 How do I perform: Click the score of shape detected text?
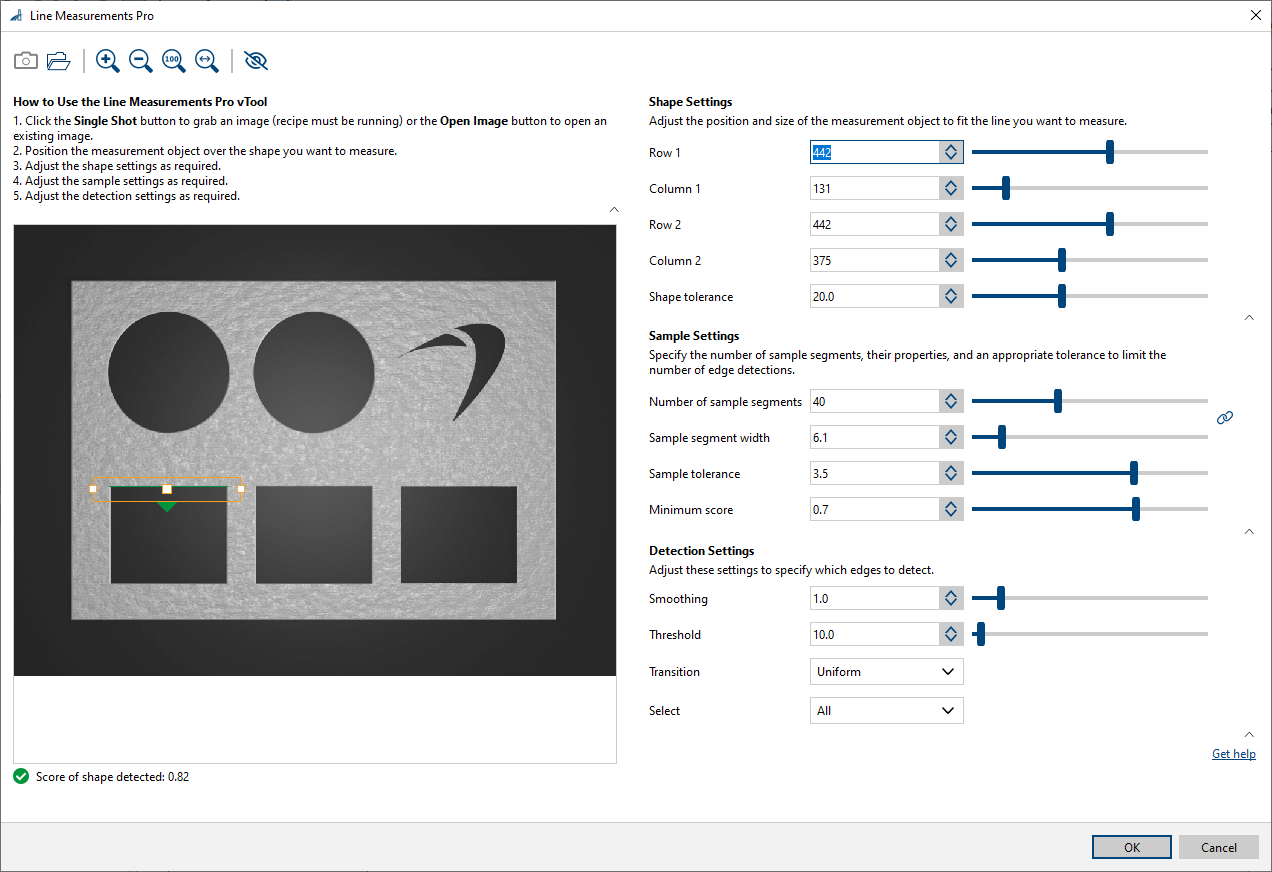[x=112, y=776]
